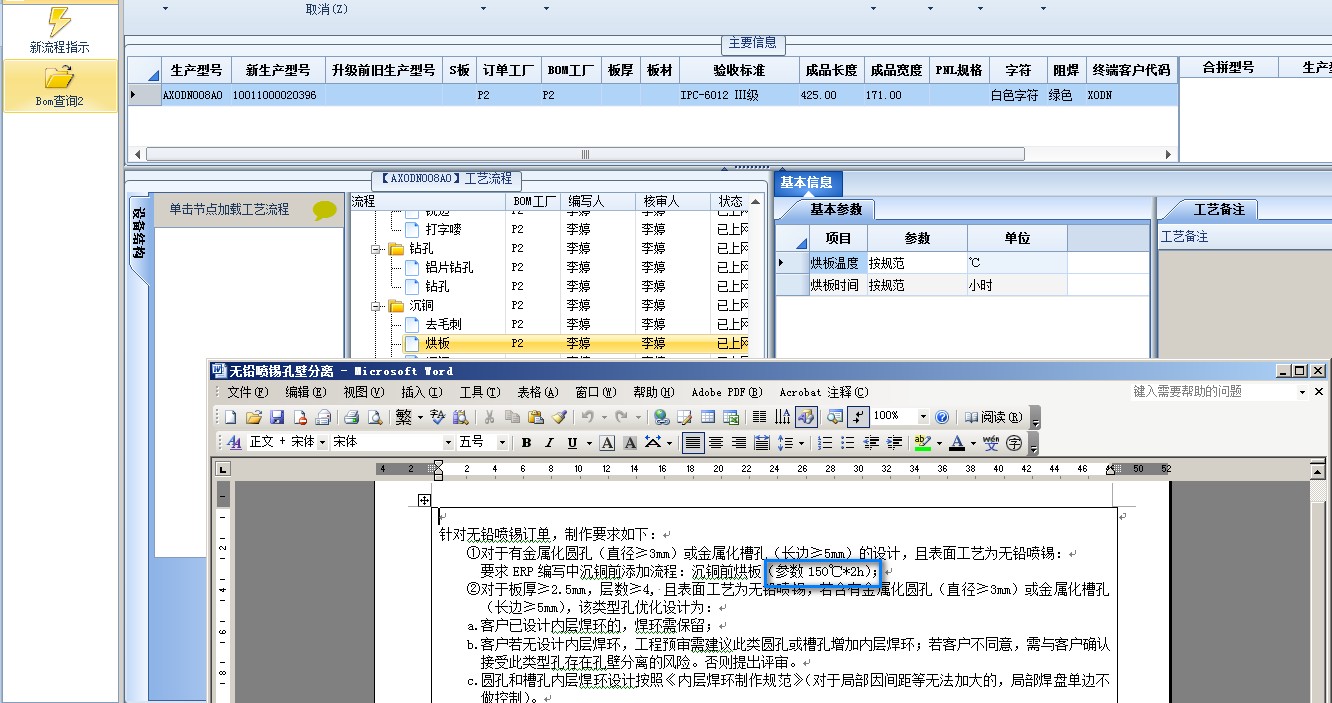Select center alignment in Word toolbar
Viewport: 1332px width, 703px height.
point(716,443)
